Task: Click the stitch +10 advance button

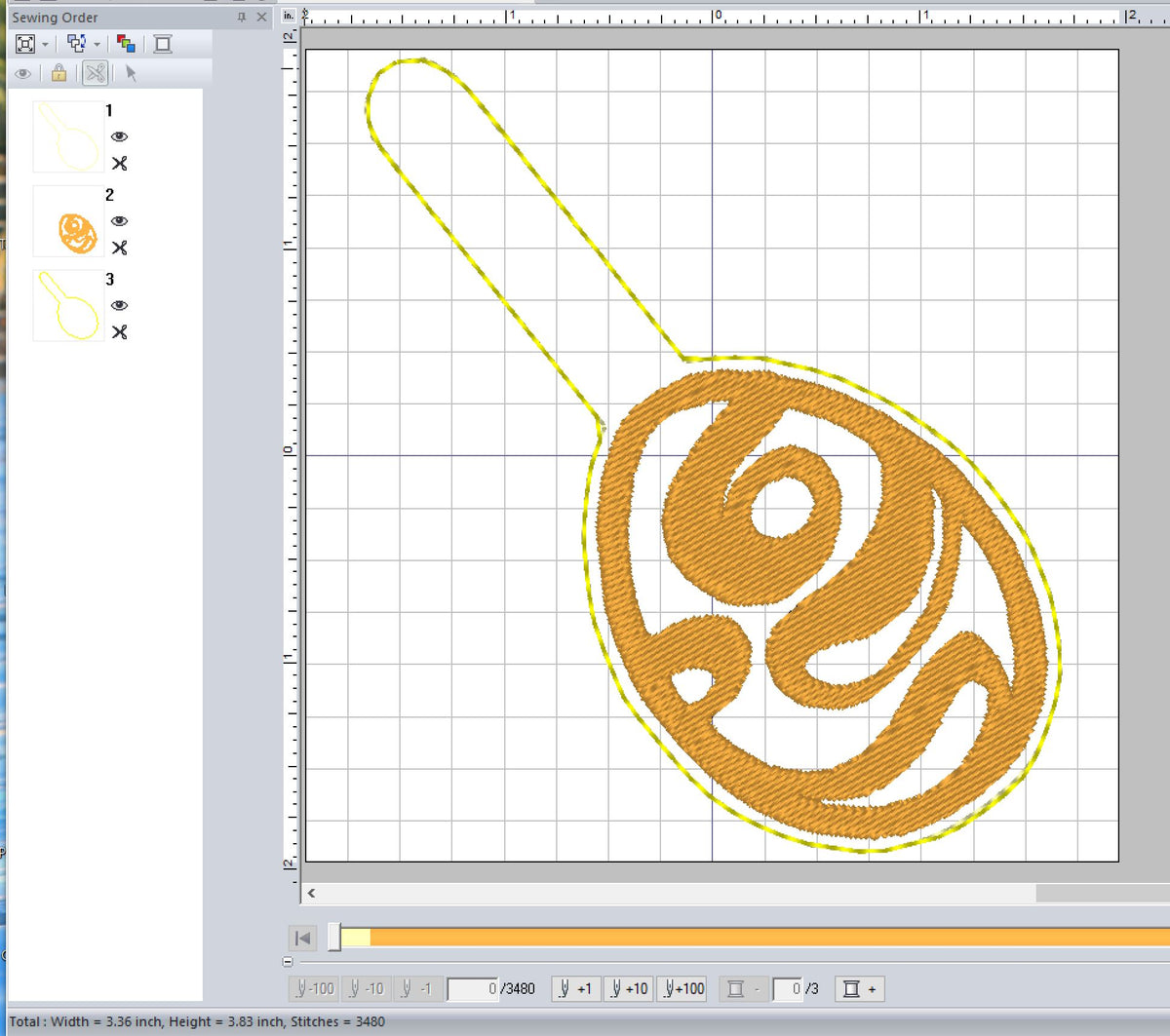Action: 629,988
